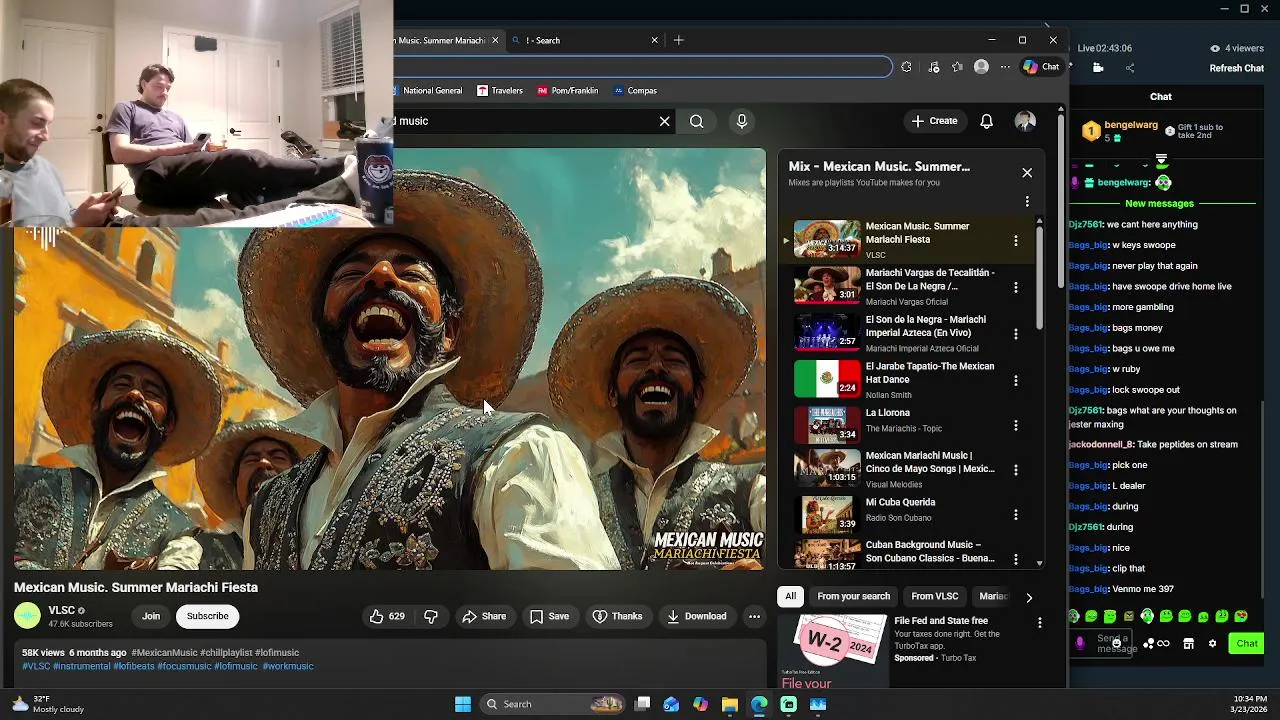Viewport: 1280px width, 720px height.
Task: Clear the YouTube search box text
Action: tap(664, 121)
